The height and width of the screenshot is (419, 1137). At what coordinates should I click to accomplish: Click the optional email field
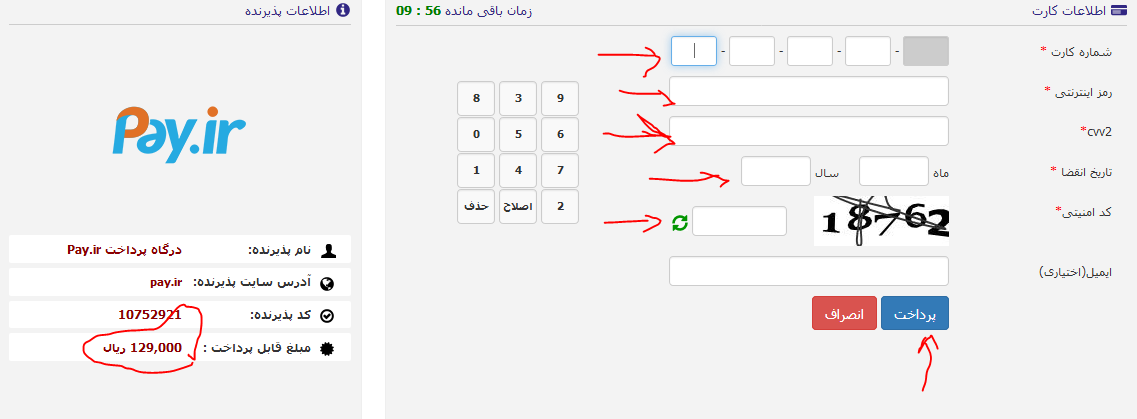[809, 271]
